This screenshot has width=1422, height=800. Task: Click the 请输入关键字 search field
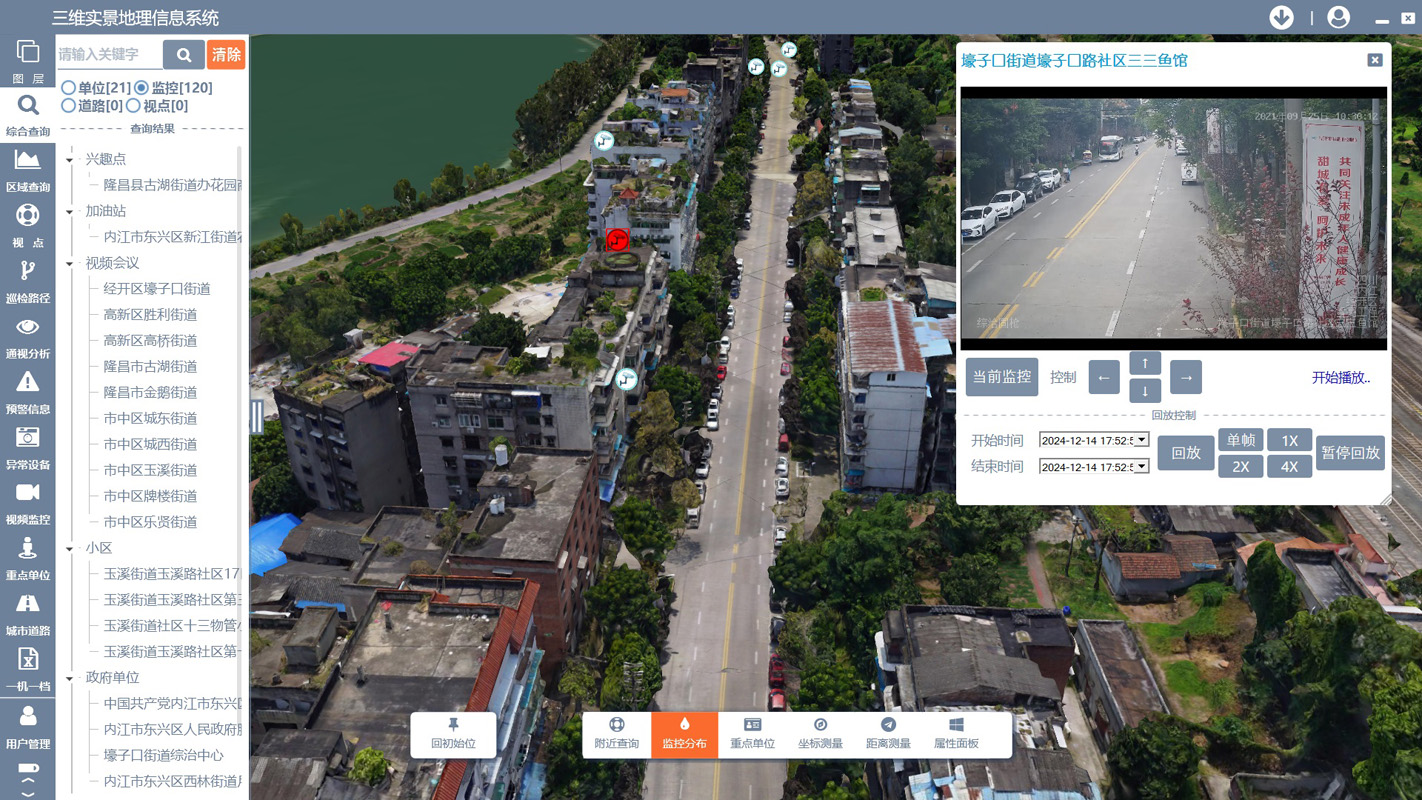[108, 55]
